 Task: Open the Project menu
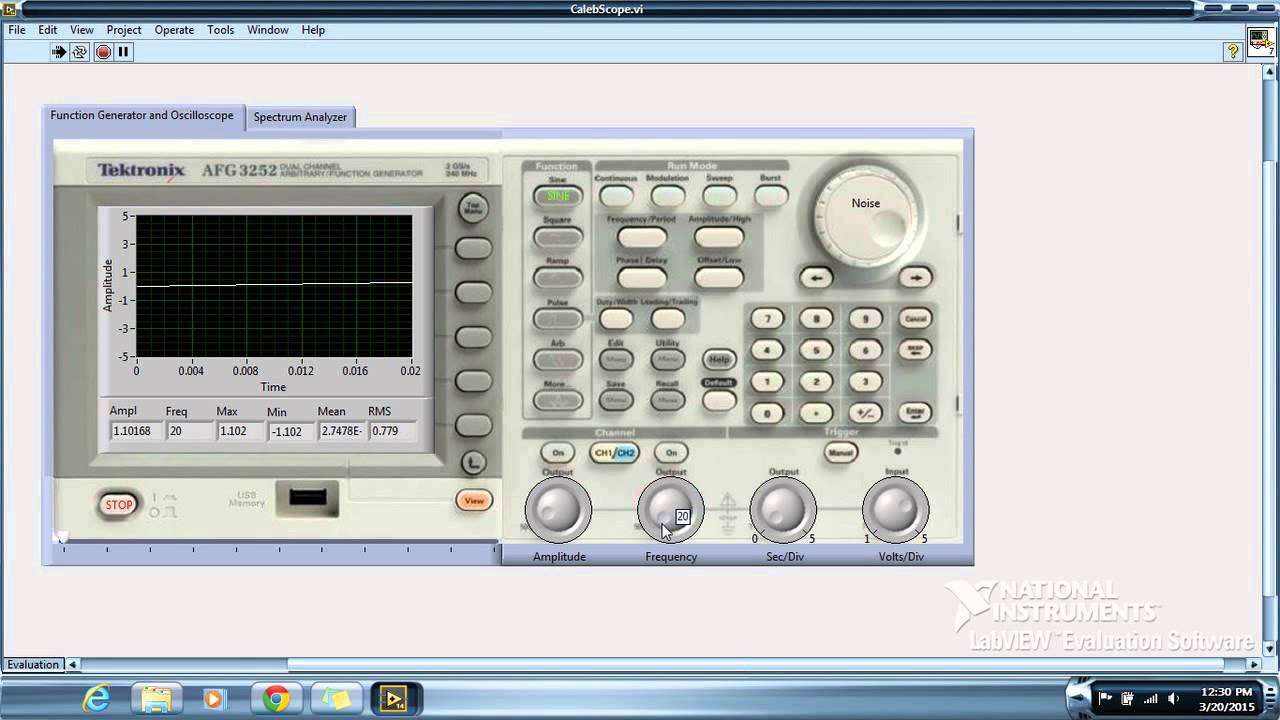(x=124, y=30)
